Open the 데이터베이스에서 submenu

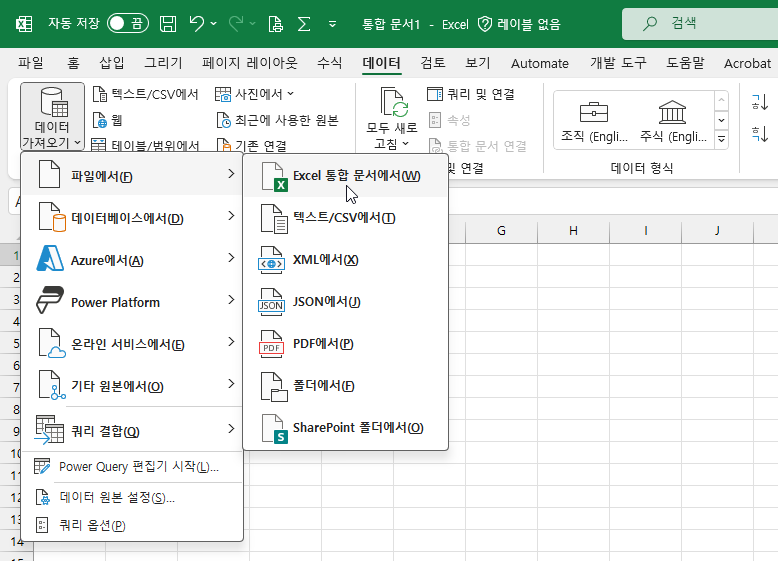pos(132,217)
